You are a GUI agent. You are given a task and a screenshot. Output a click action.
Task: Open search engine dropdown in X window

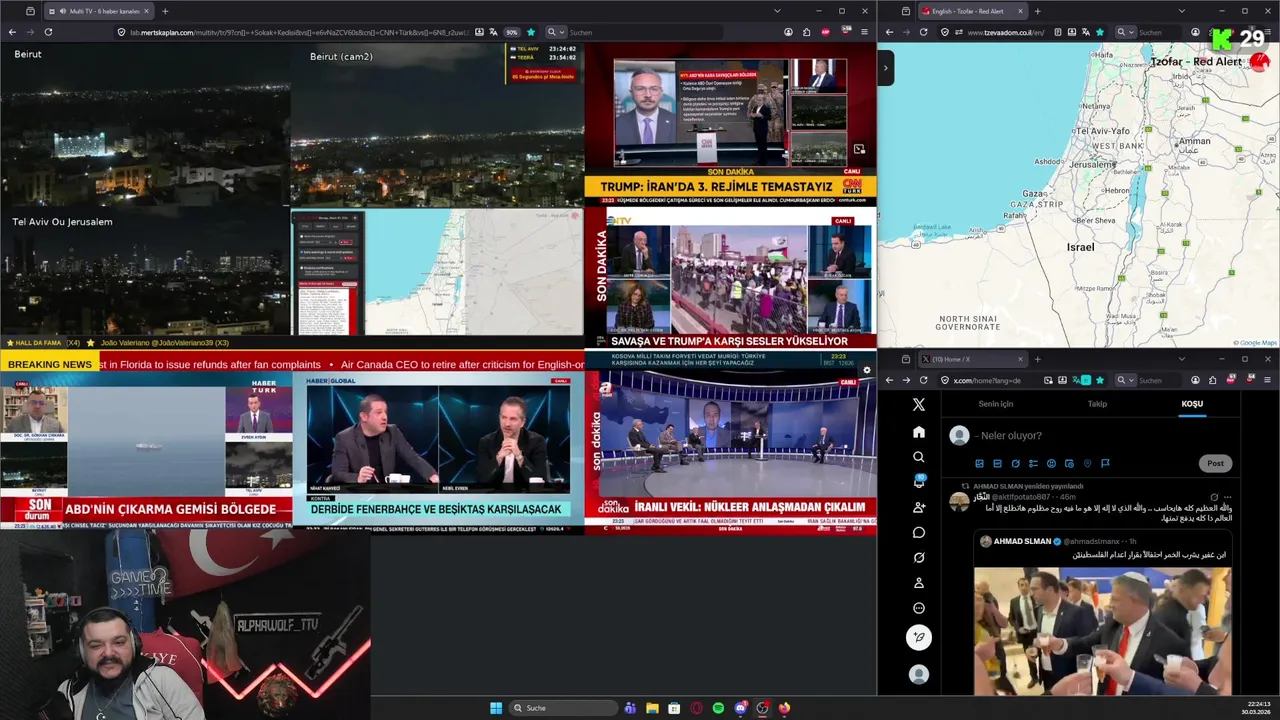(x=1125, y=380)
